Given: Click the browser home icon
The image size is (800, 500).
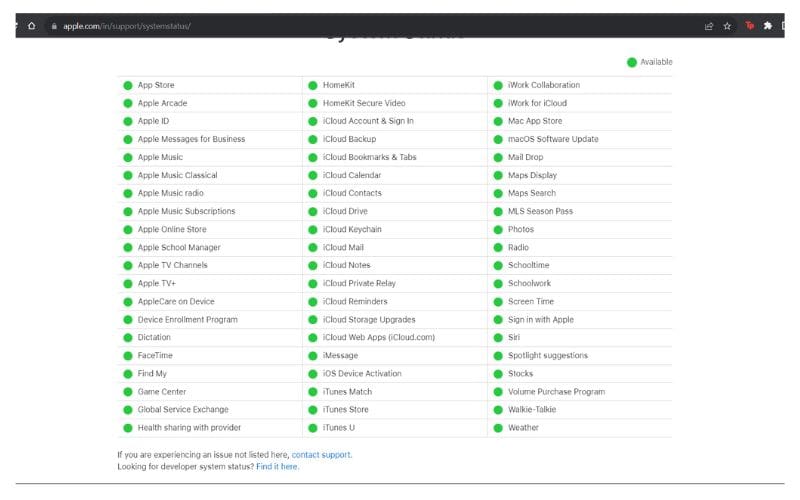Looking at the screenshot, I should click(x=32, y=26).
